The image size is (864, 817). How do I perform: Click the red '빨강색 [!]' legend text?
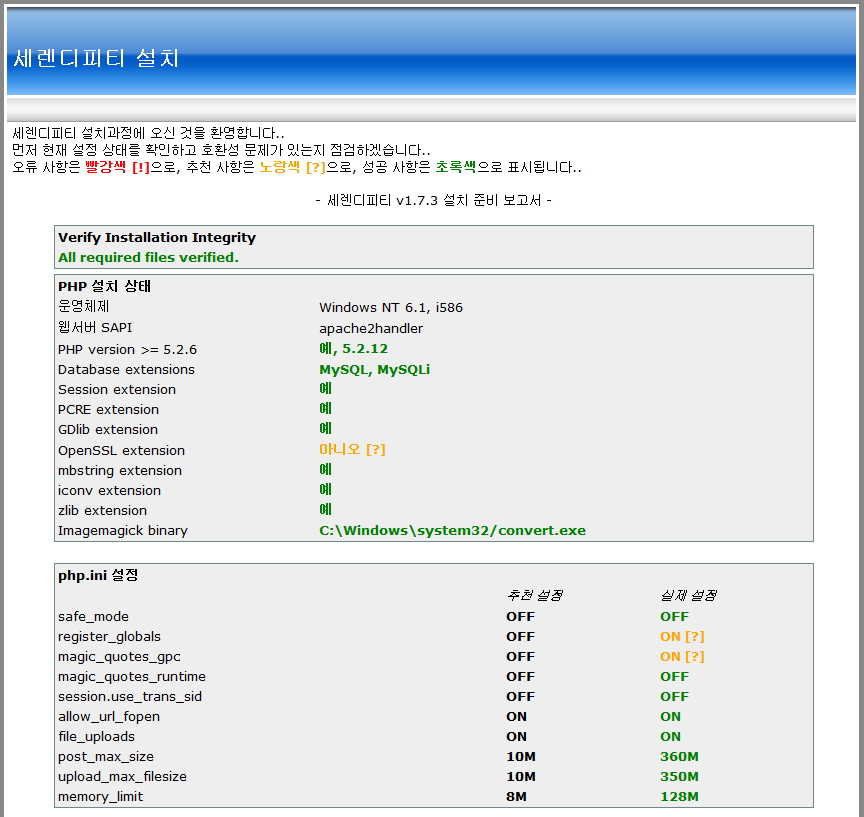(117, 167)
